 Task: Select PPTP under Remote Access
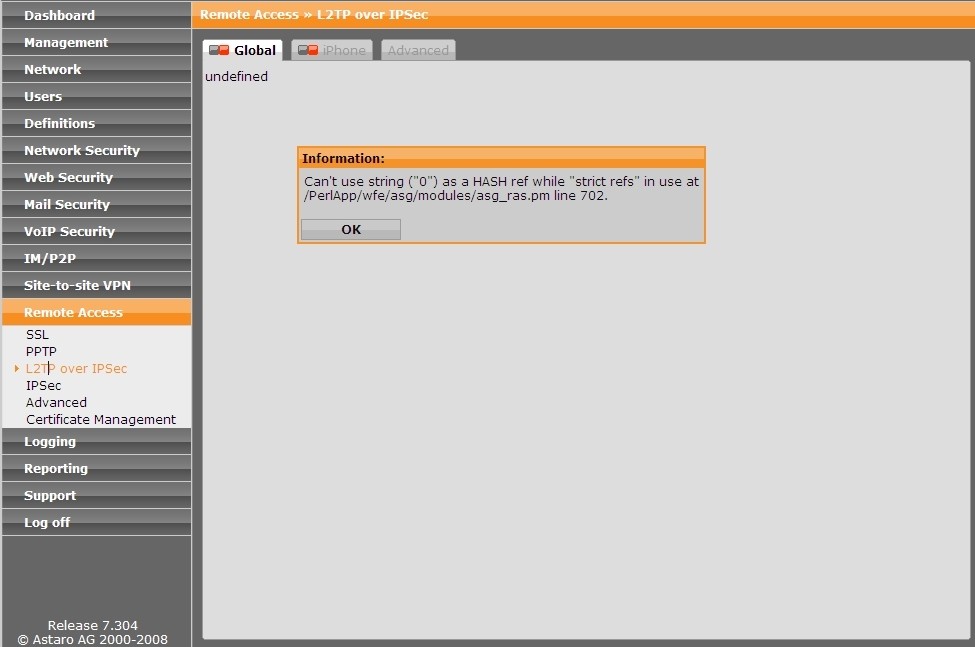41,352
